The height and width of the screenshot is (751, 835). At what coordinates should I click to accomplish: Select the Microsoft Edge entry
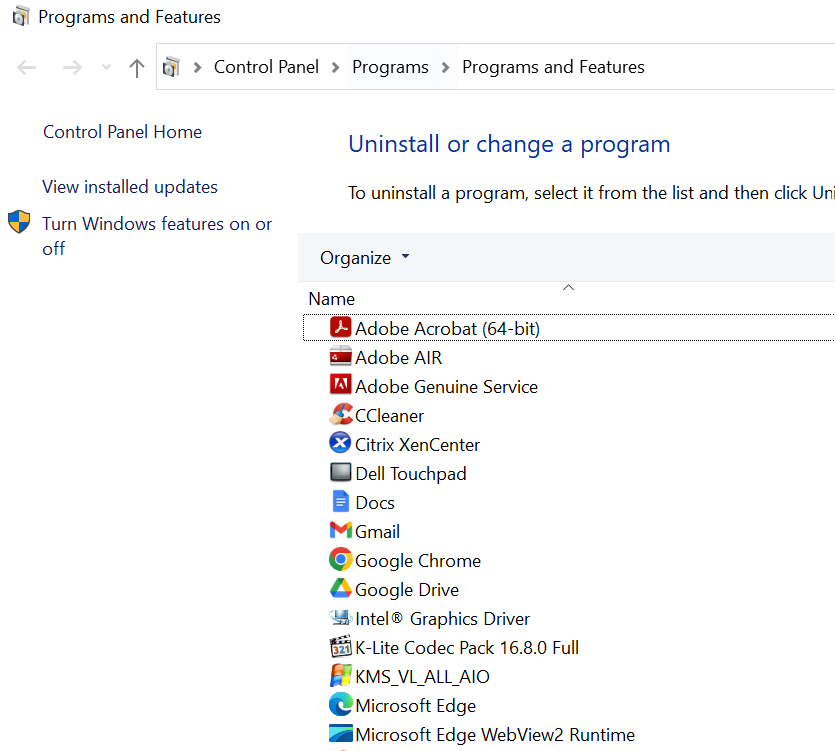pos(415,706)
